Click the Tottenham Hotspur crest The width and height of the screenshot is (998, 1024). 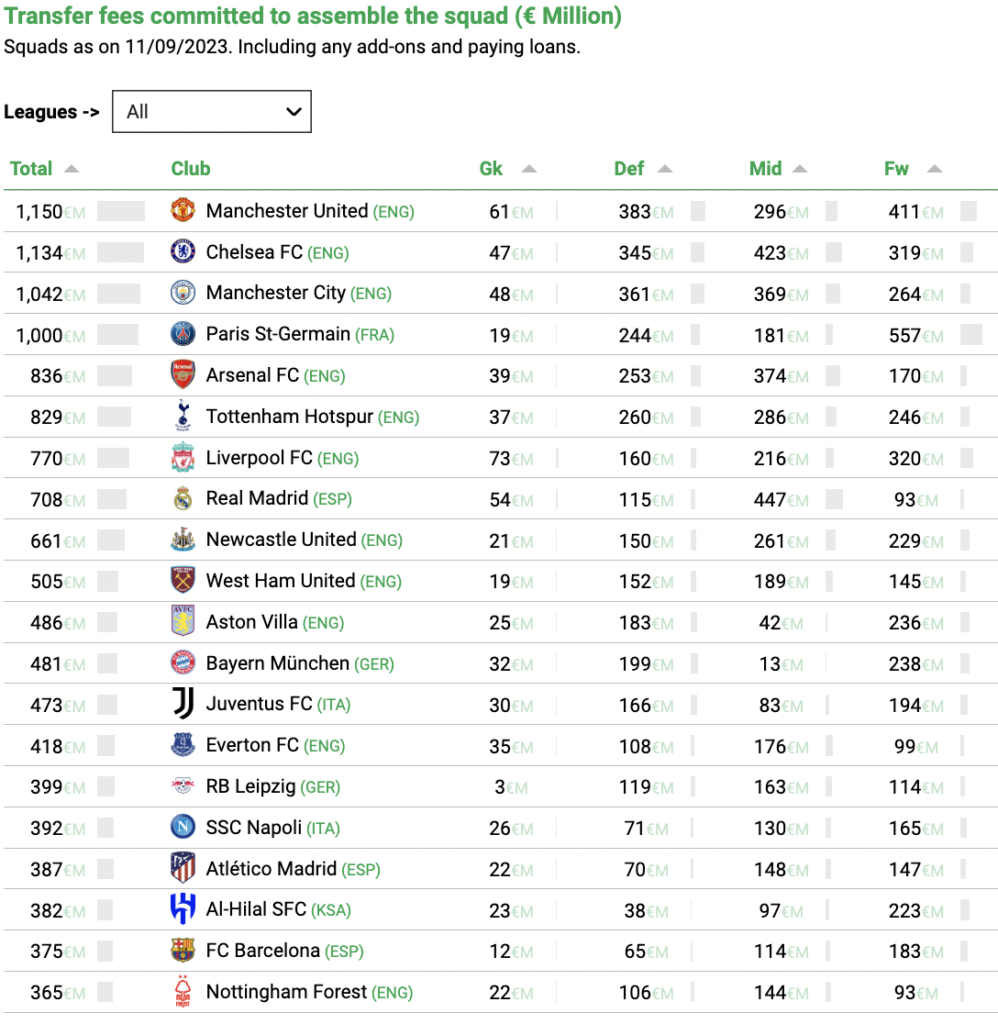click(183, 416)
